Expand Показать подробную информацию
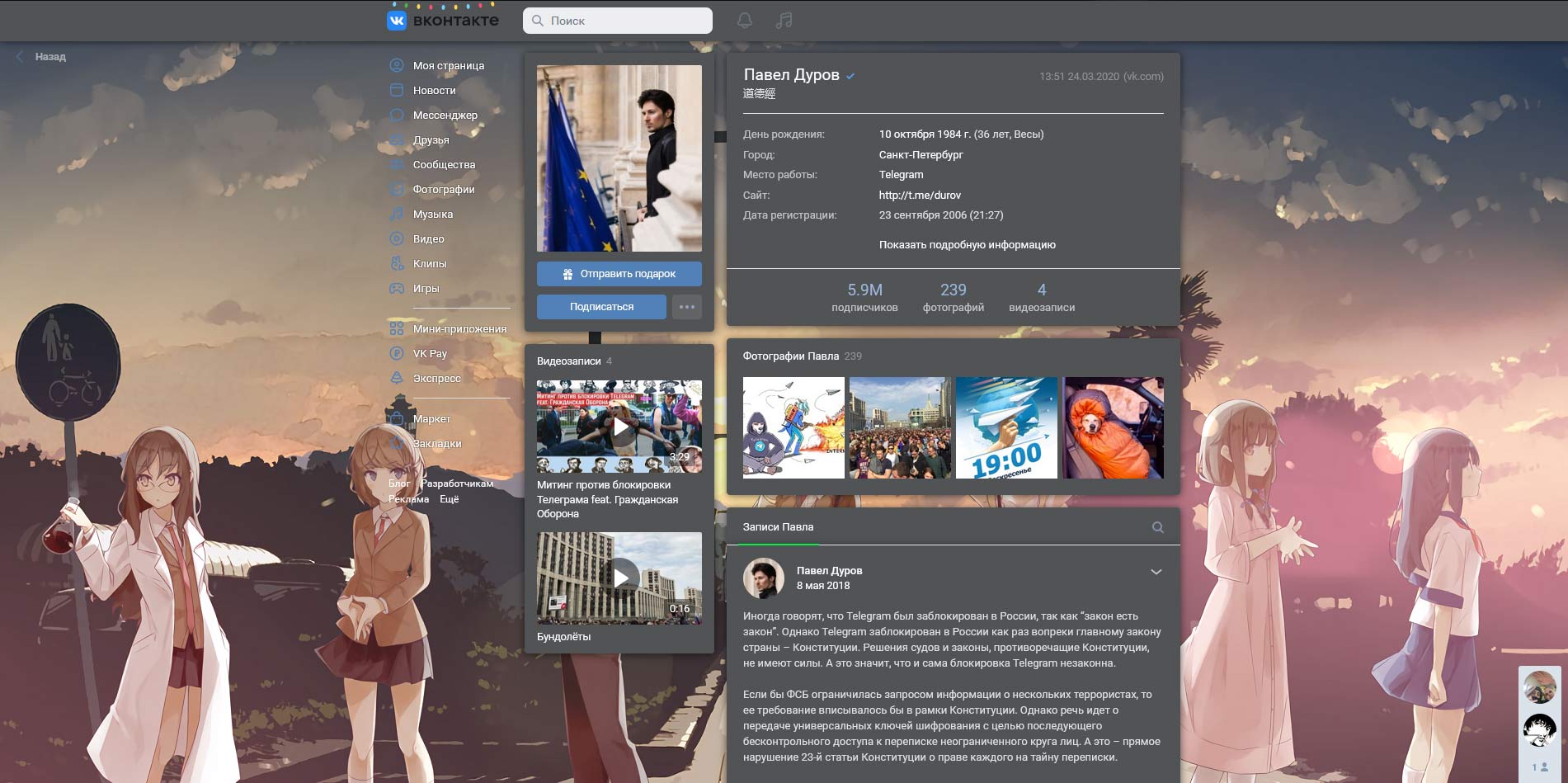The height and width of the screenshot is (783, 1568). point(968,245)
